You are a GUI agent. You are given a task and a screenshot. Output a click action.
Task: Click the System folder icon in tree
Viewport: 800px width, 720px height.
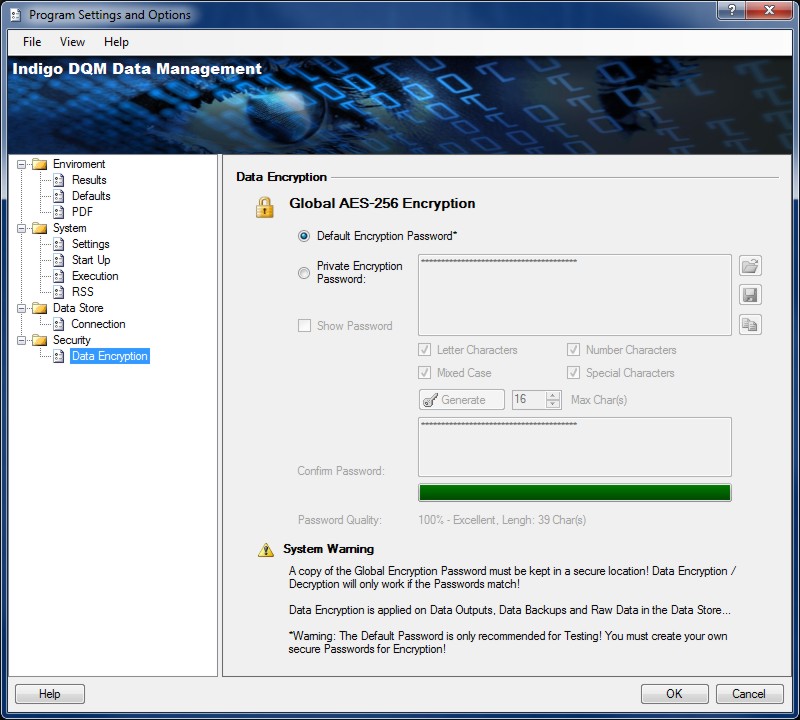point(39,228)
